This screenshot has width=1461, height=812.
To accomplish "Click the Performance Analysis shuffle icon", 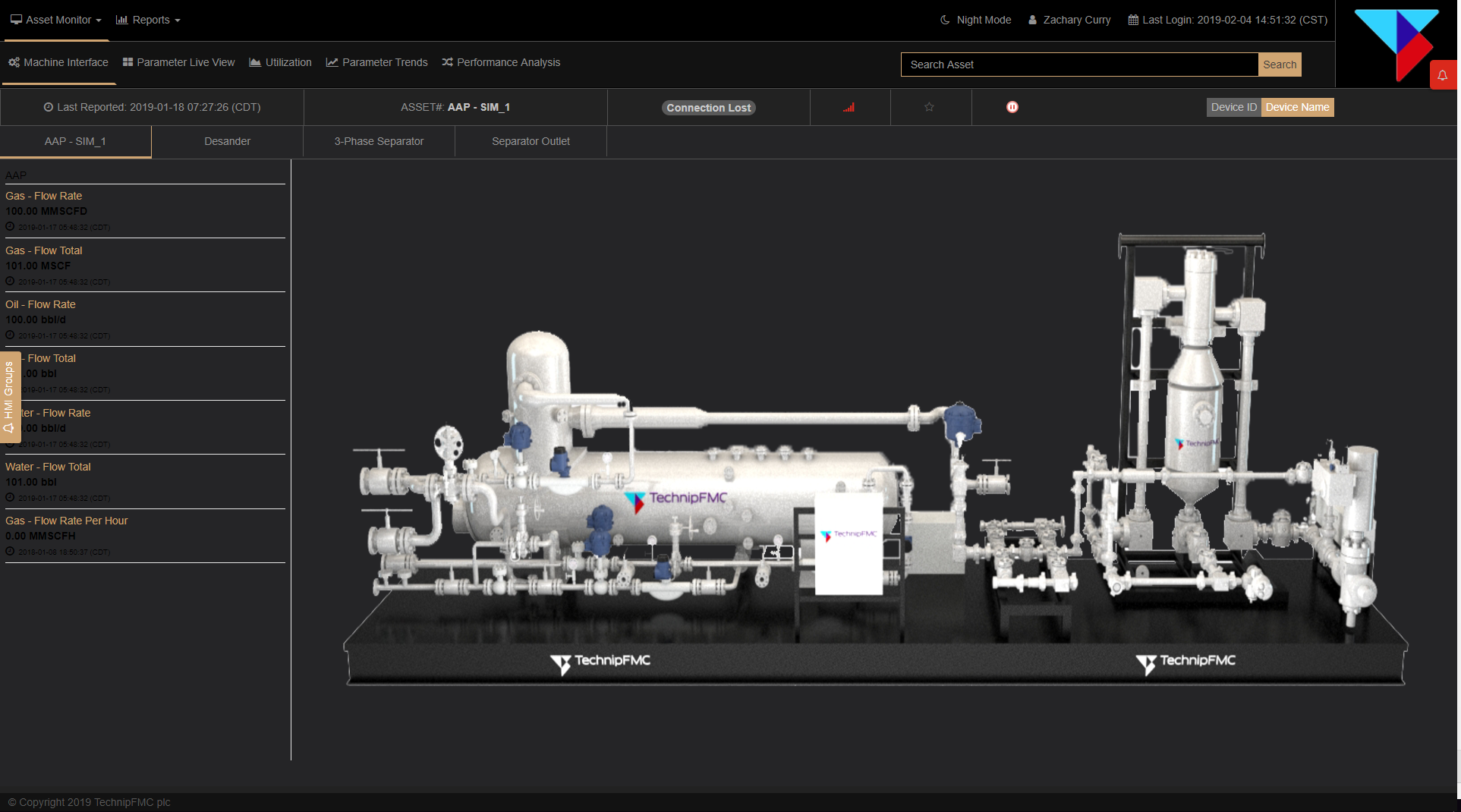I will (448, 62).
